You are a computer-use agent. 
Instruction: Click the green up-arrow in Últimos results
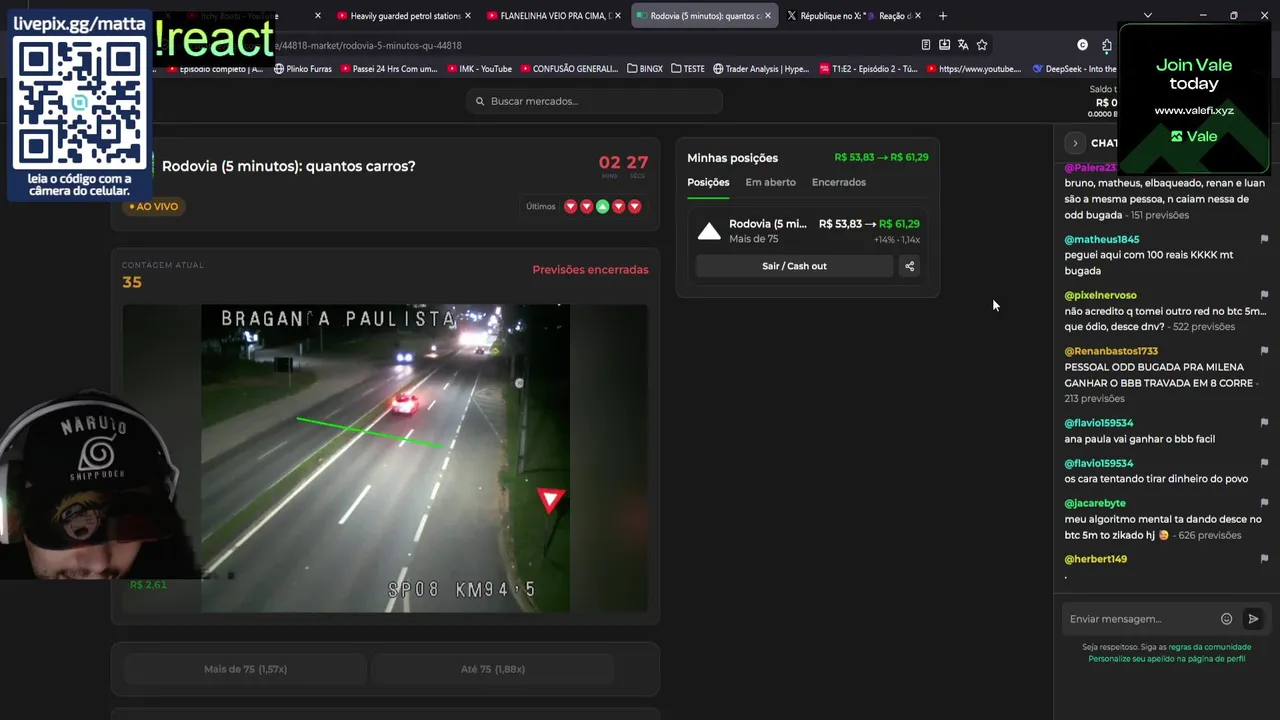pos(602,207)
